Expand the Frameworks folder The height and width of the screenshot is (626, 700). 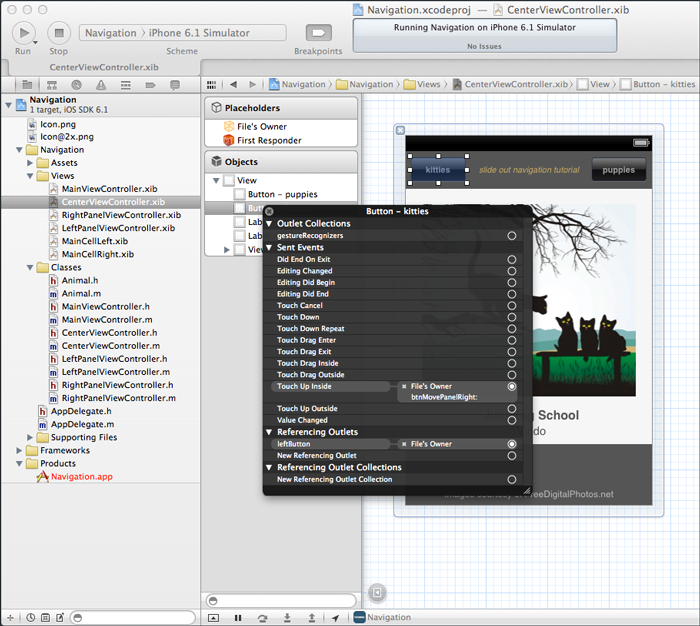click(19, 451)
